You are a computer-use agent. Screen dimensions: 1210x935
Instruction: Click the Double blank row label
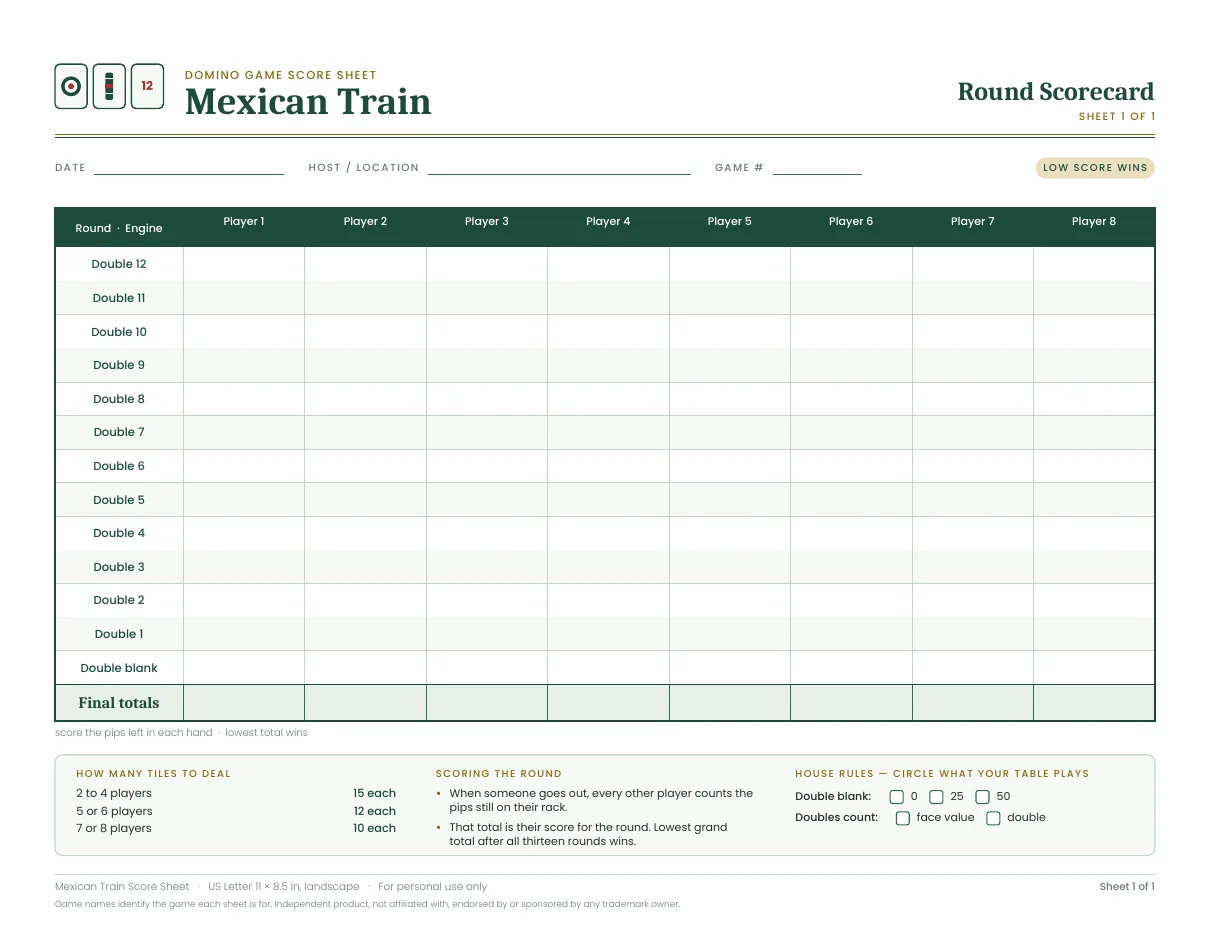pyautogui.click(x=119, y=668)
